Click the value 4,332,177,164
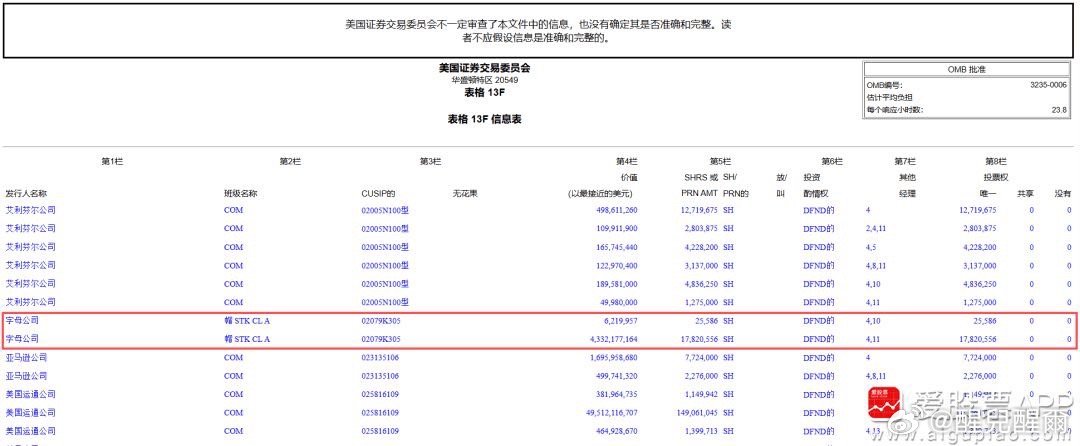 pos(614,339)
